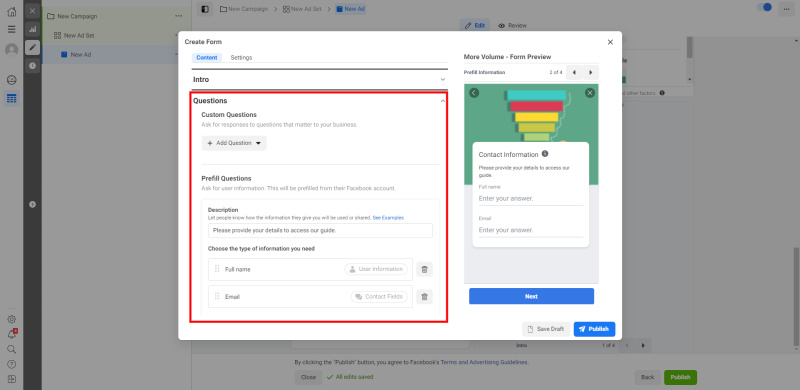Grab the drag handle on Email row
Viewport: 800px width, 390px height.
coord(217,296)
